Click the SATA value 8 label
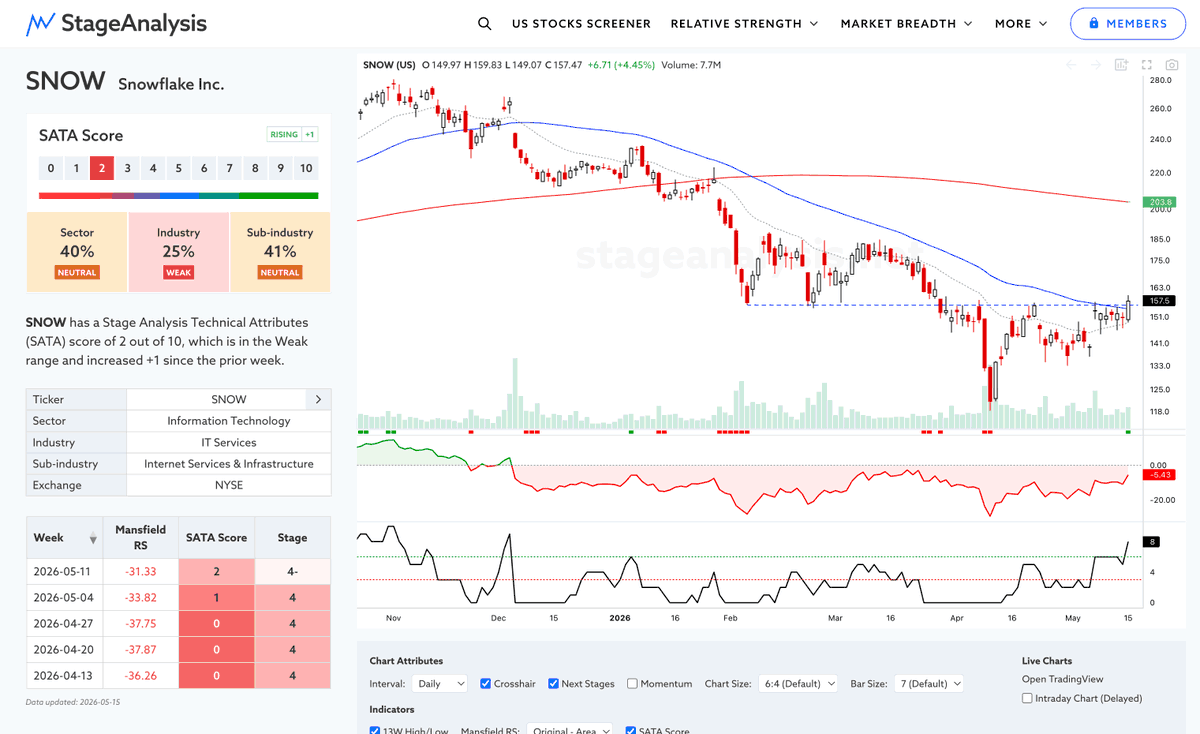This screenshot has width=1200, height=734. pos(1153,542)
